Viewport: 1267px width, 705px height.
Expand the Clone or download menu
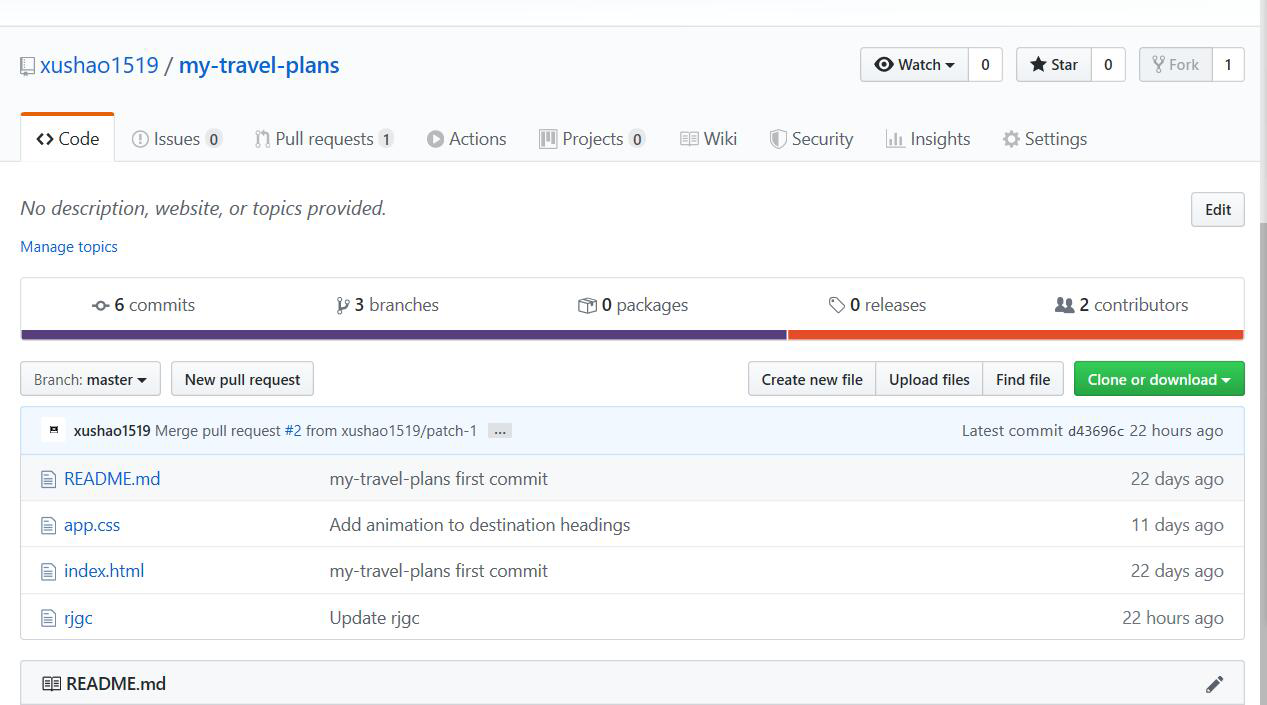[1158, 380]
